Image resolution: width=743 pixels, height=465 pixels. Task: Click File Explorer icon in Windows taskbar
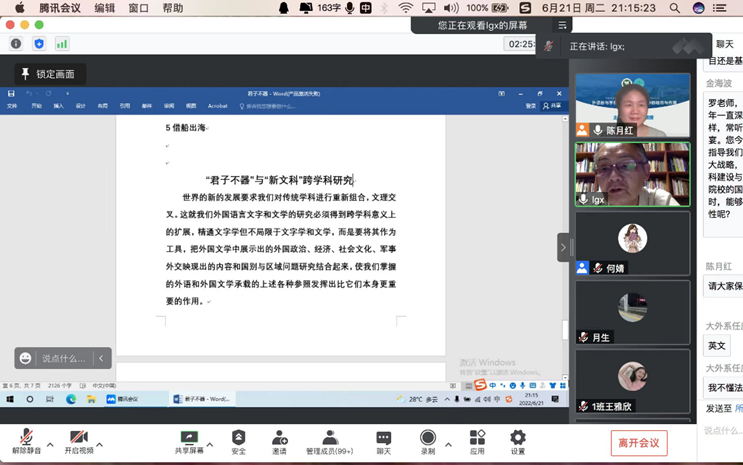91,399
